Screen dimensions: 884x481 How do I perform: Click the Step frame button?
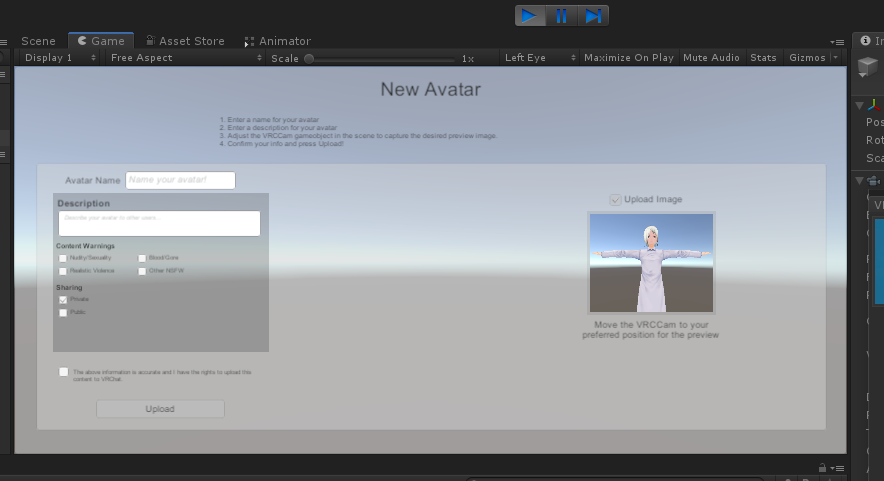click(593, 16)
